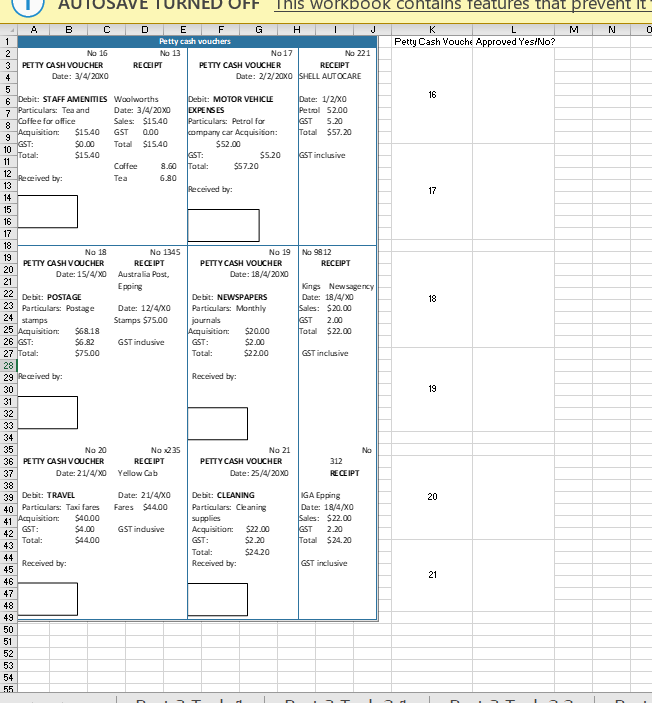Select column N header

coord(612,30)
